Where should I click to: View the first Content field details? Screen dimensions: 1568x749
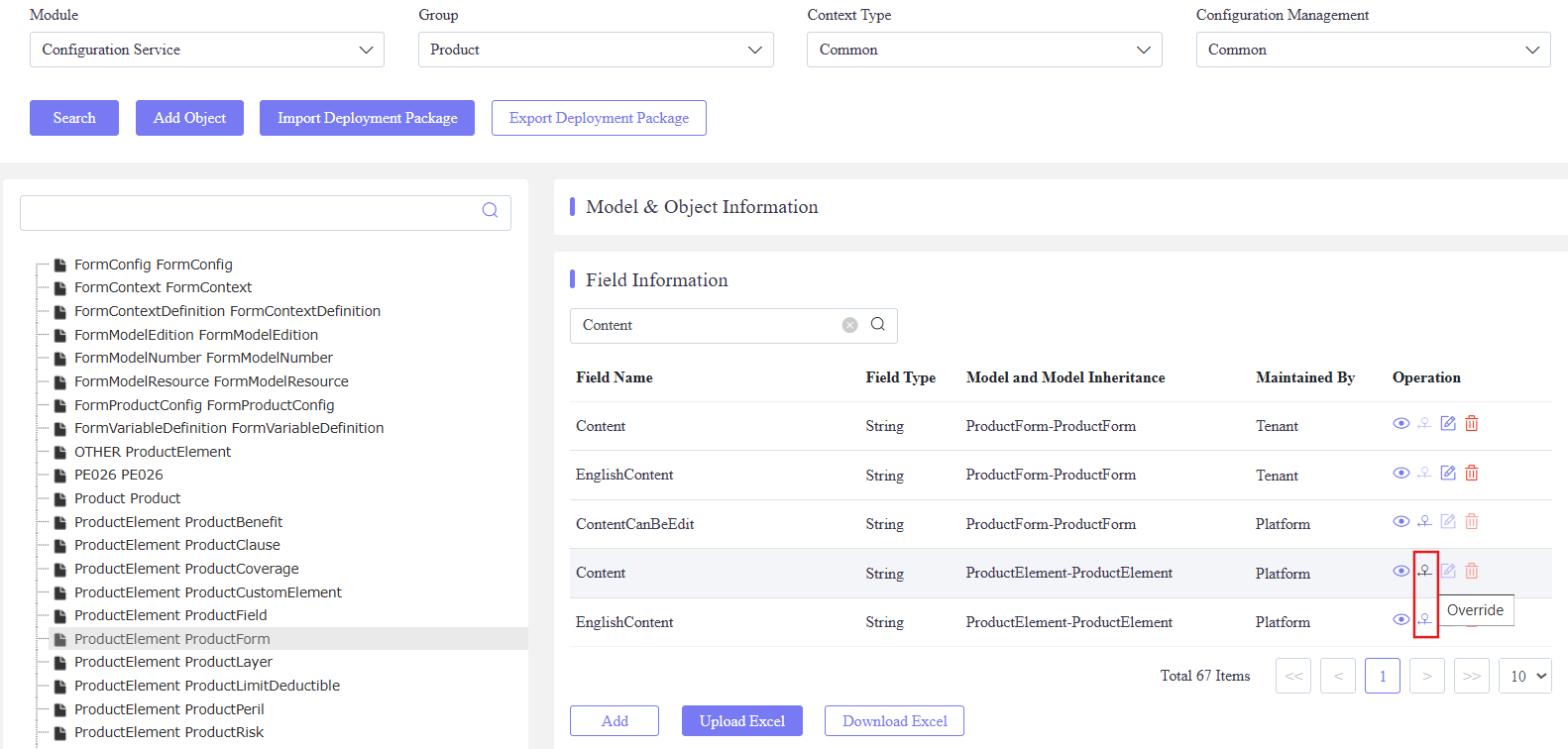[1400, 424]
